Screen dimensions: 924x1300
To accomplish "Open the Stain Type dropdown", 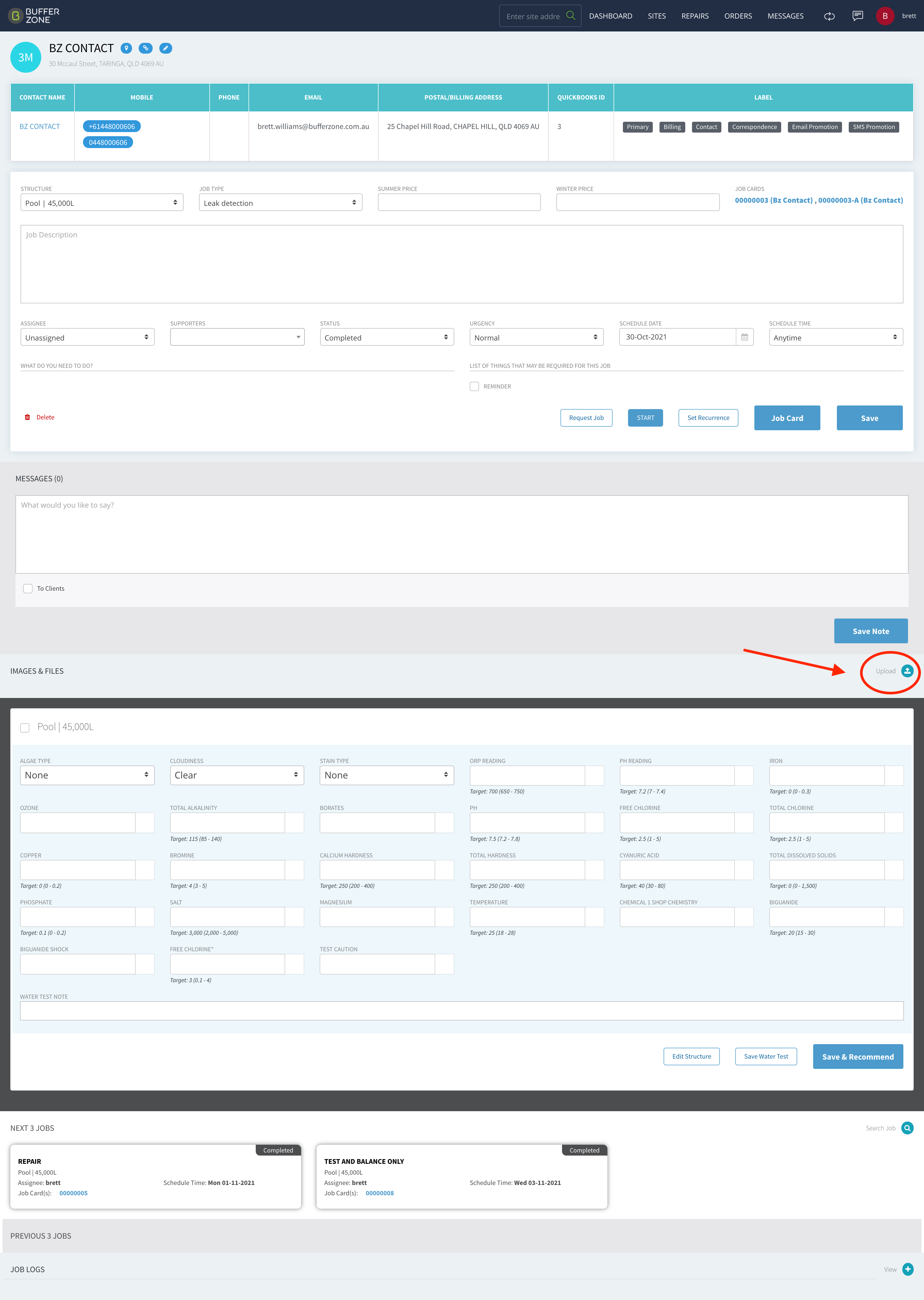I will (x=387, y=775).
